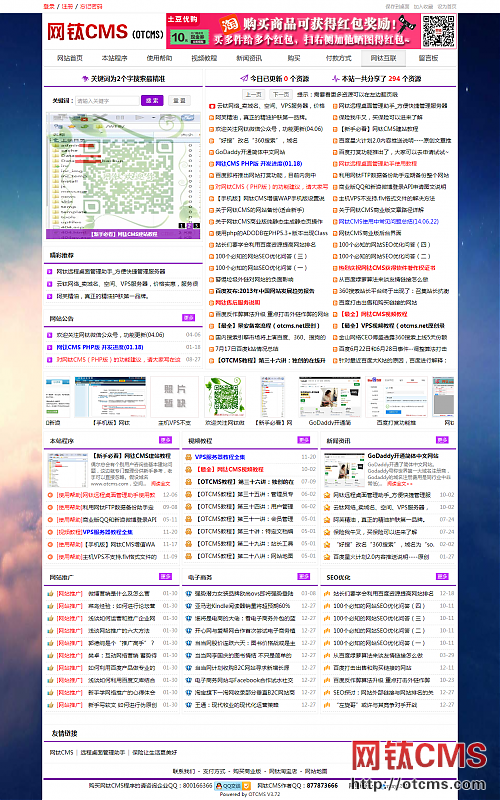500x800 pixels.
Task: Click the 更多 button in 电子商务 panel
Action: click(x=304, y=577)
